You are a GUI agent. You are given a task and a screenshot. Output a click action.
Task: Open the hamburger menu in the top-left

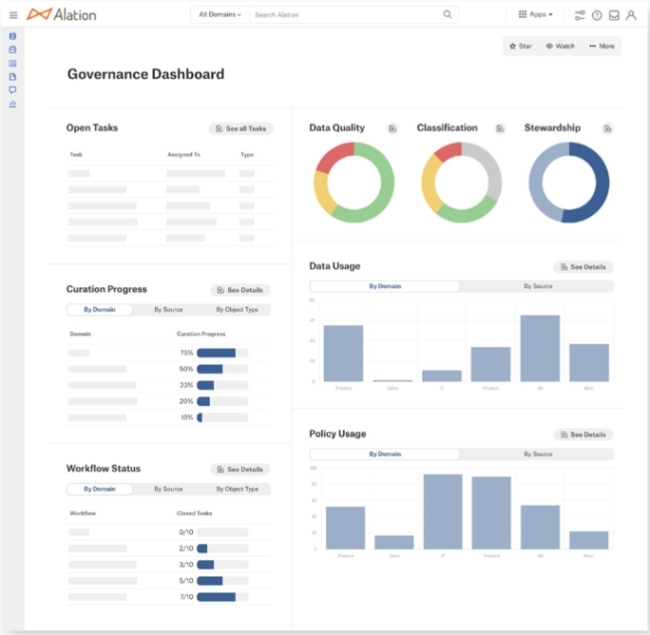click(13, 15)
